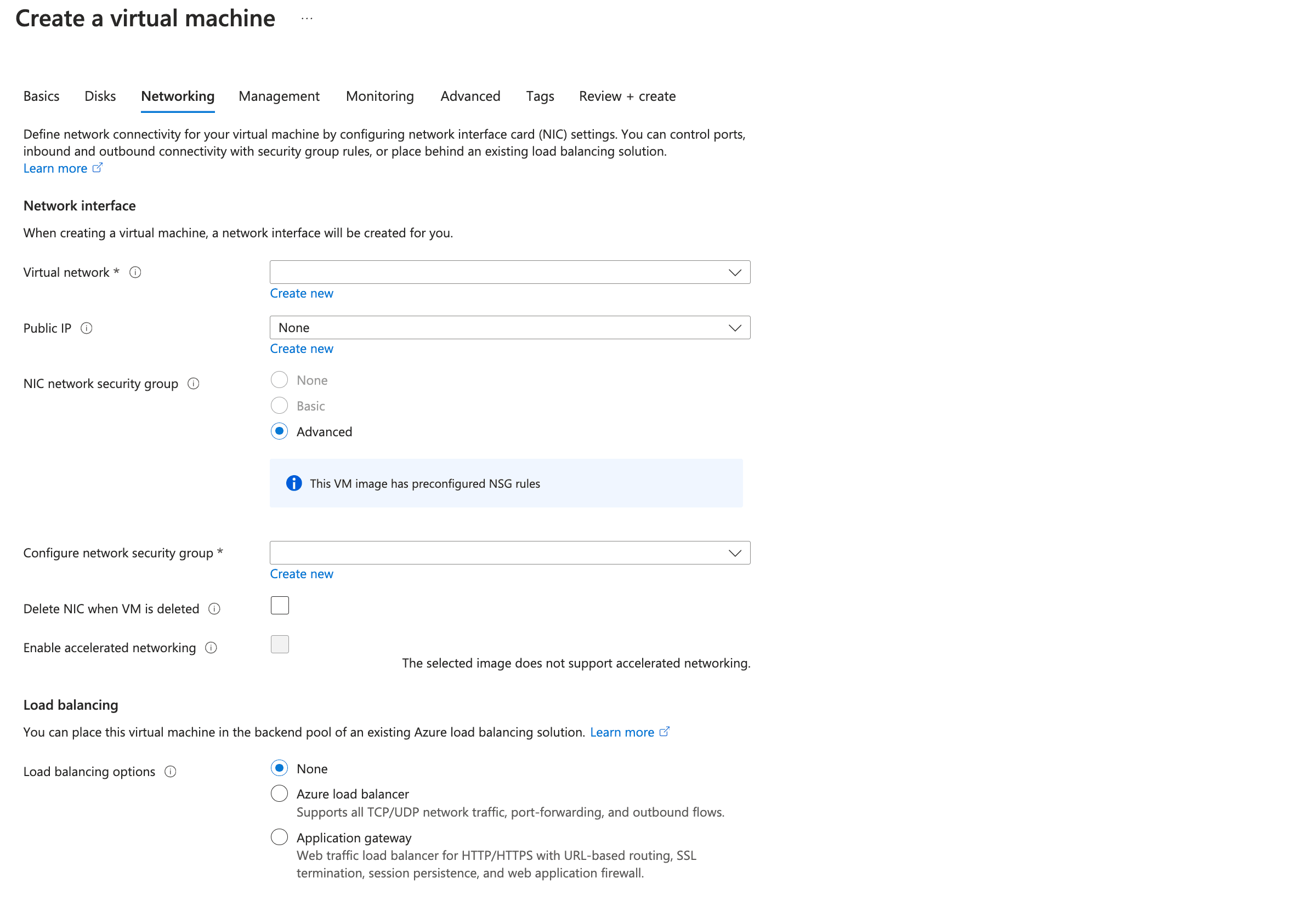1316x901 pixels.
Task: Select Basic NIC network security group option
Action: tap(279, 406)
